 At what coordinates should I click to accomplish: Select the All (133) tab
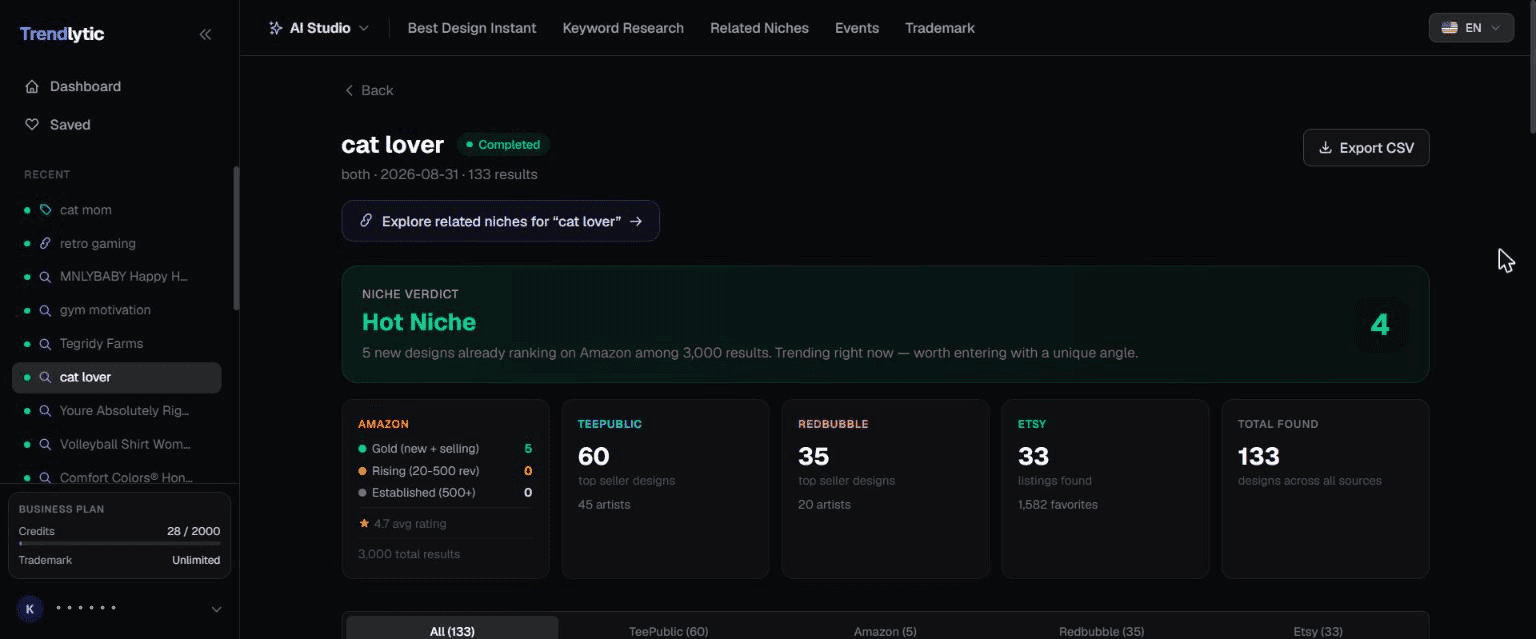(x=452, y=629)
